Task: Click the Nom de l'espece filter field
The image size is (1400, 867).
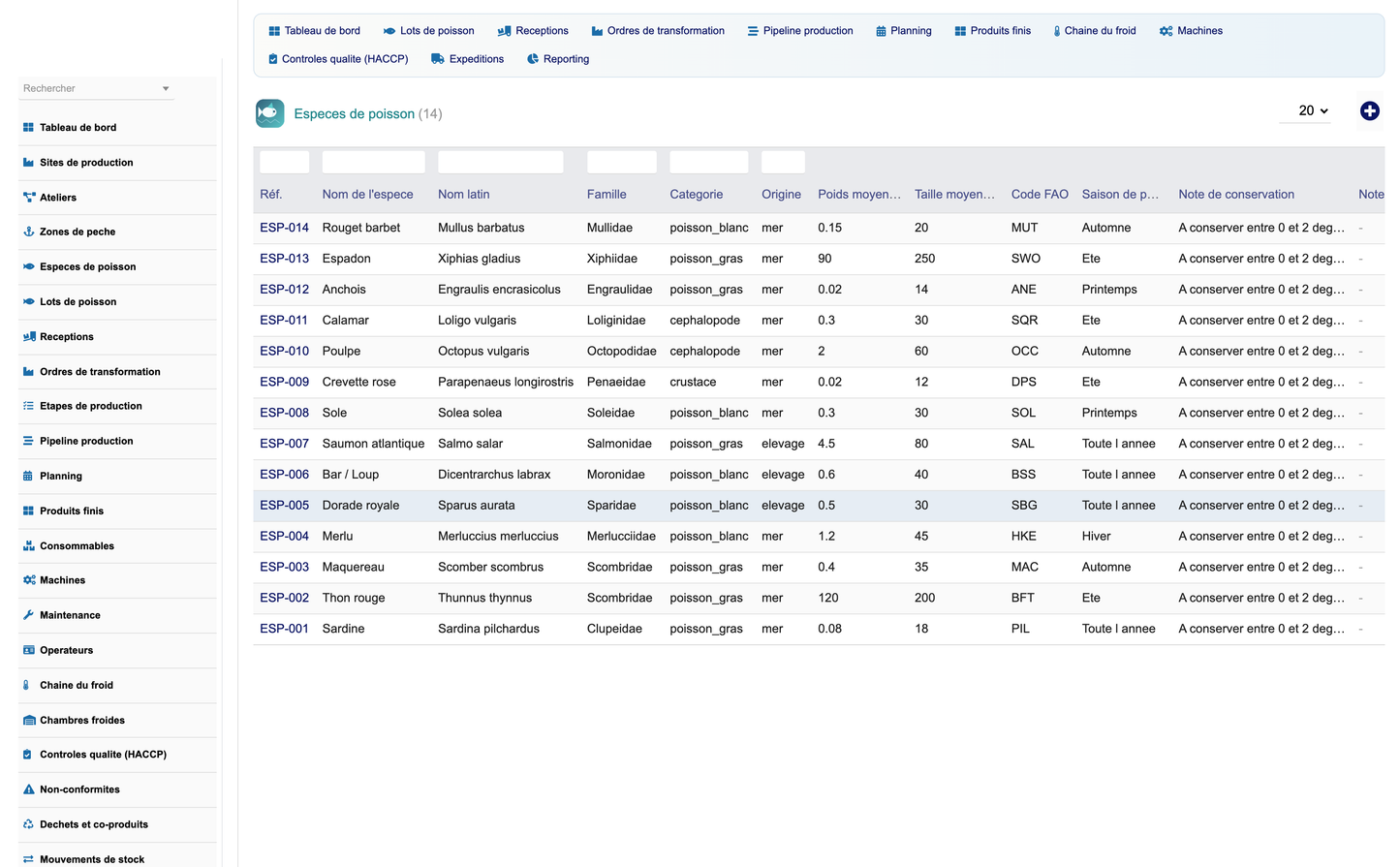Action: (373, 162)
